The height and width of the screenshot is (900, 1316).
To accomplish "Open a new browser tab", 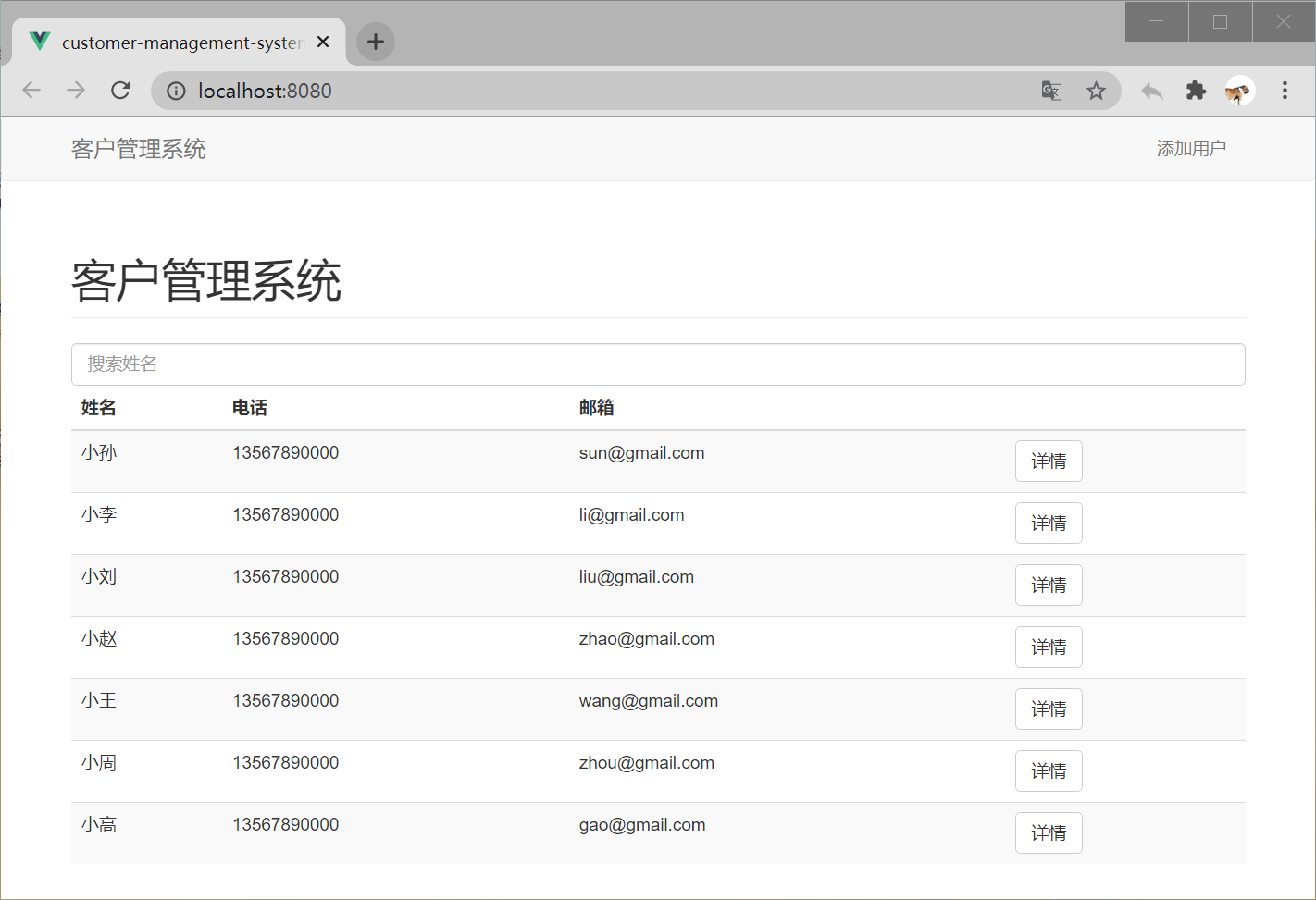I will pos(375,42).
